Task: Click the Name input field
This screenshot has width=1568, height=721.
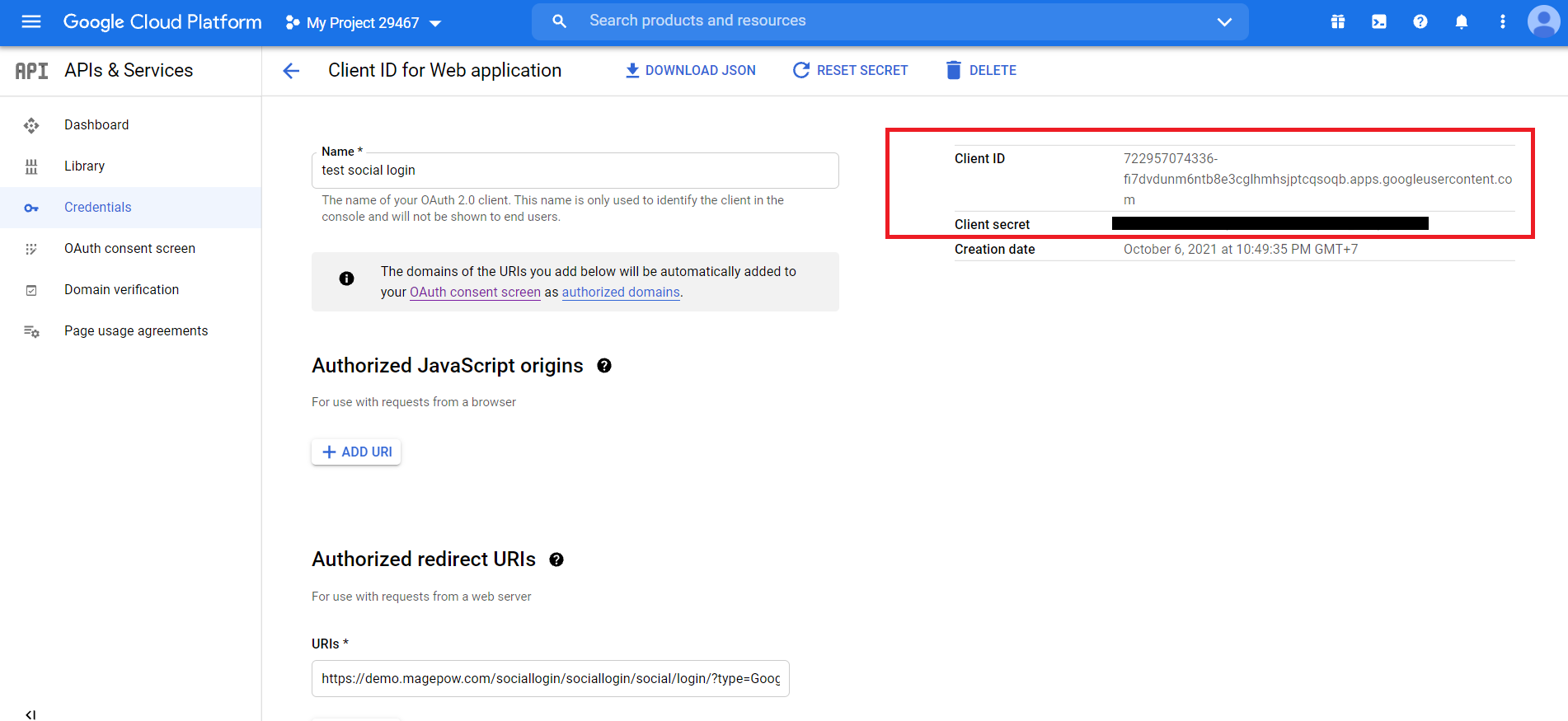Action: (x=575, y=171)
